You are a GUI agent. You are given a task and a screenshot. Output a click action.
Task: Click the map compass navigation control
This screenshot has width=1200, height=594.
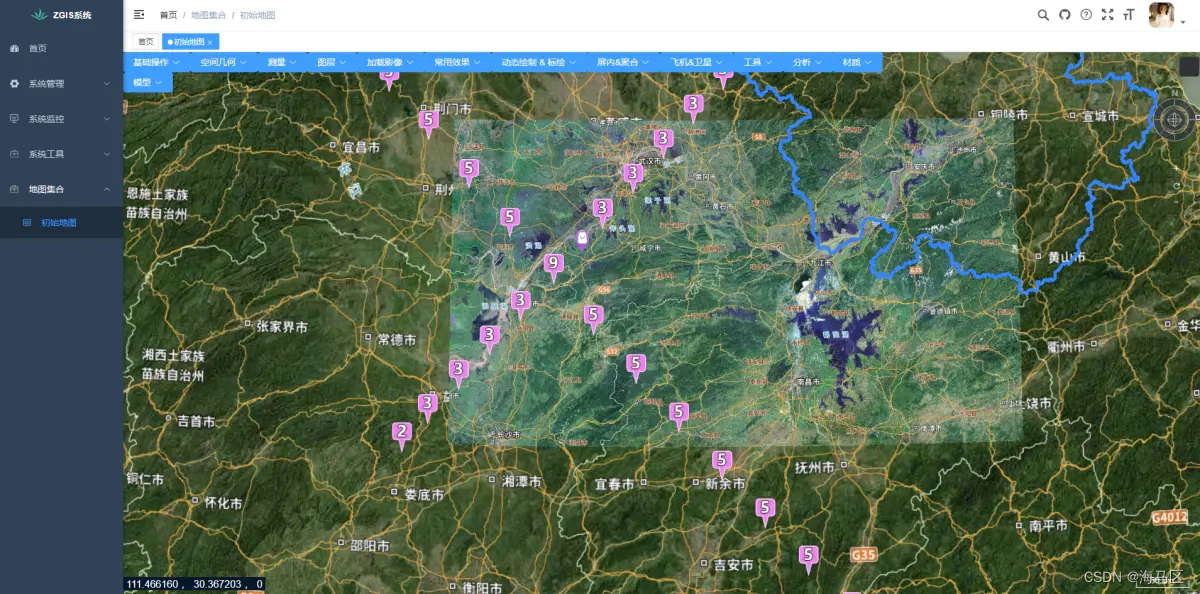coord(1173,120)
